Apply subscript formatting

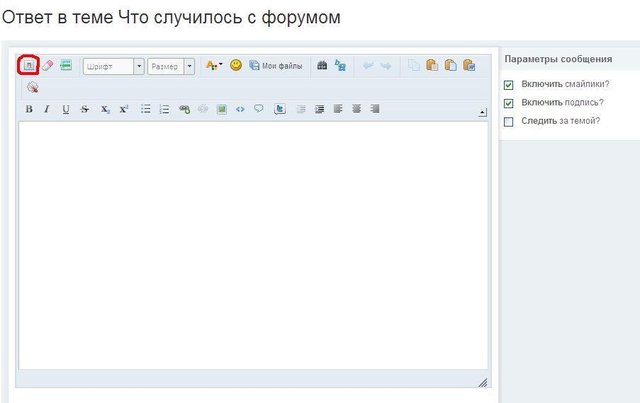click(105, 109)
